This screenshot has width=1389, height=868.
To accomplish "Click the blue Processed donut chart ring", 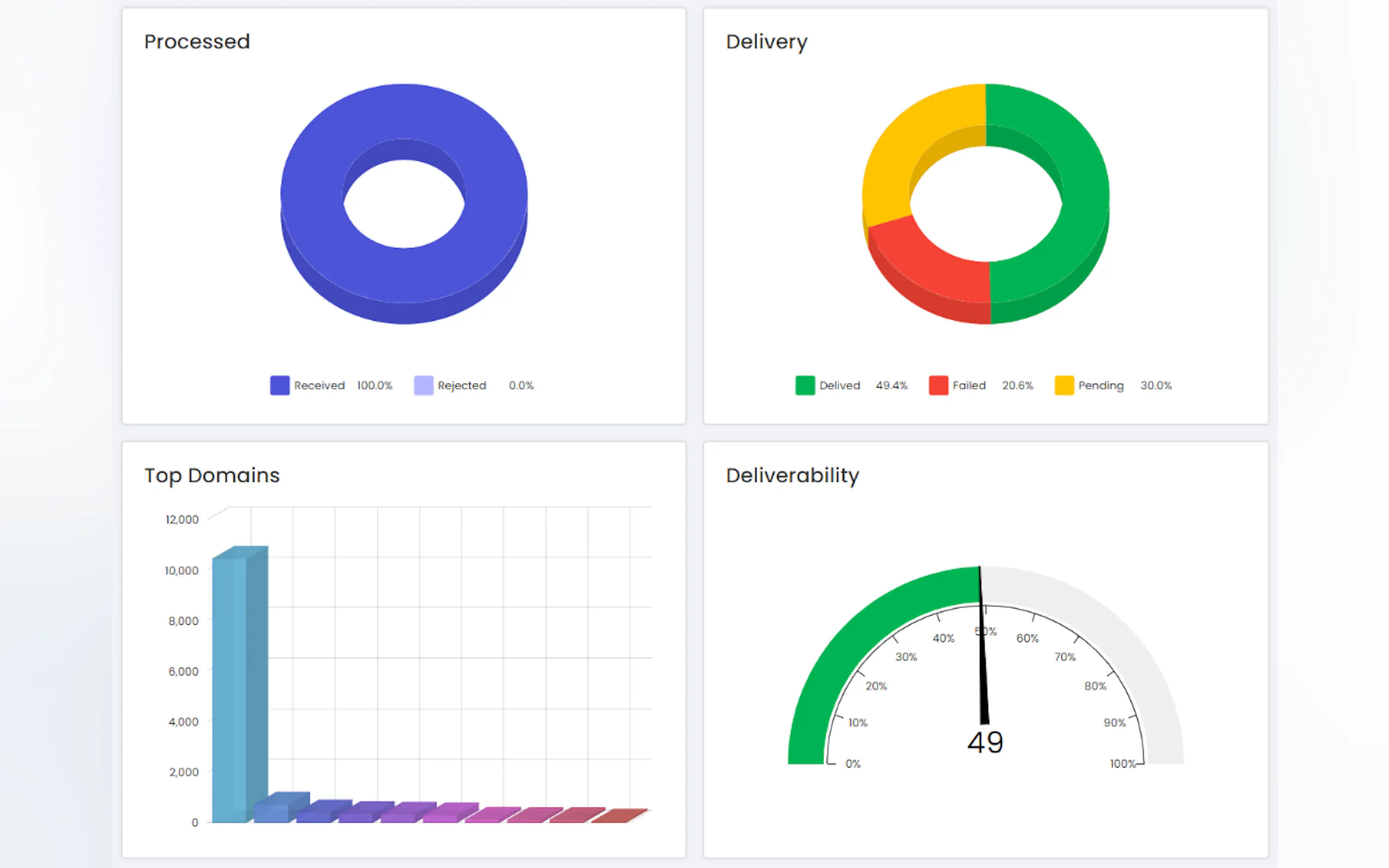I will coord(313,195).
